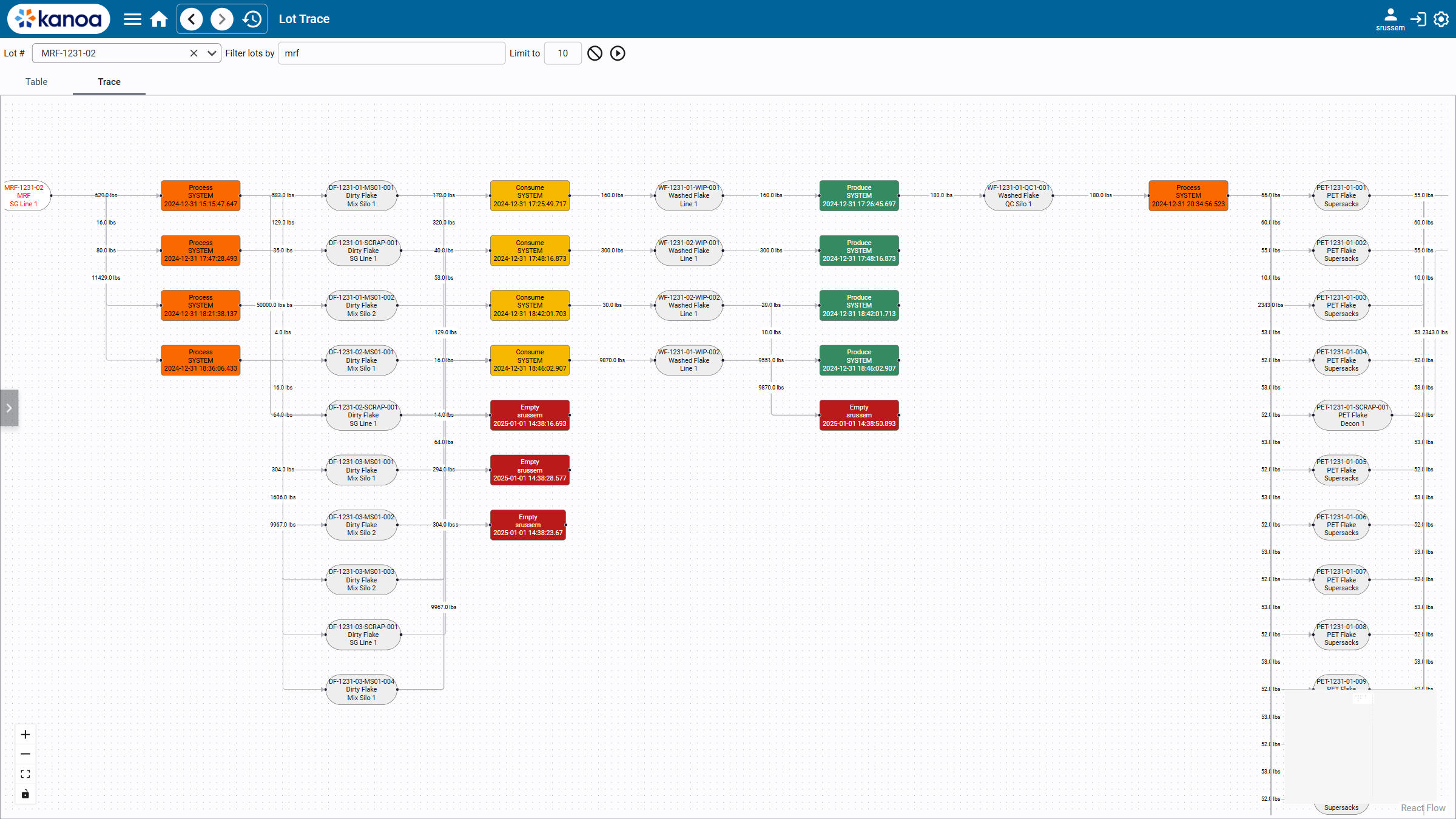
Task: Run the trace with the play icon
Action: pyautogui.click(x=618, y=53)
